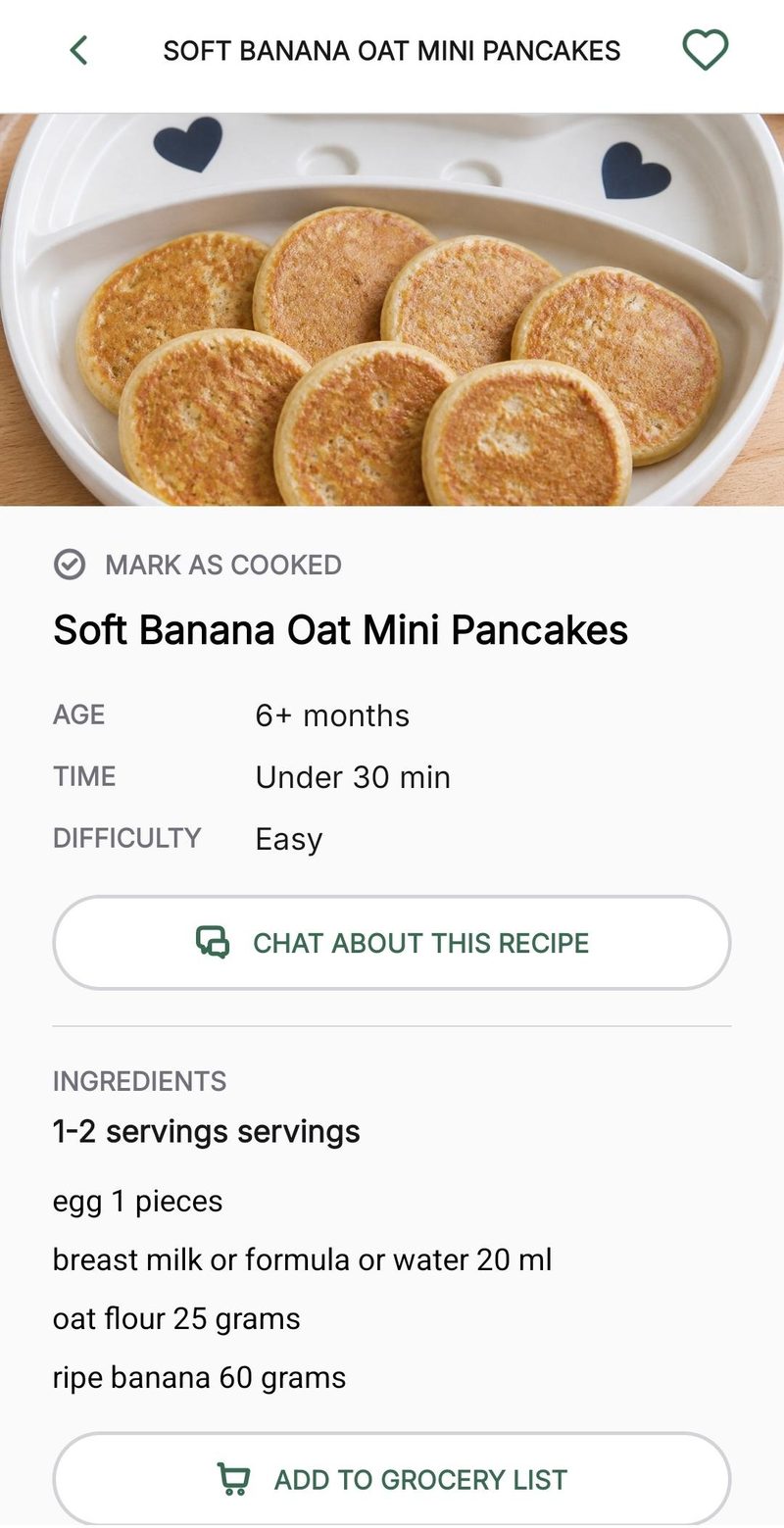Screen dimensions: 784x1528
Task: Favorite recipe with heart icon
Action: [705, 50]
